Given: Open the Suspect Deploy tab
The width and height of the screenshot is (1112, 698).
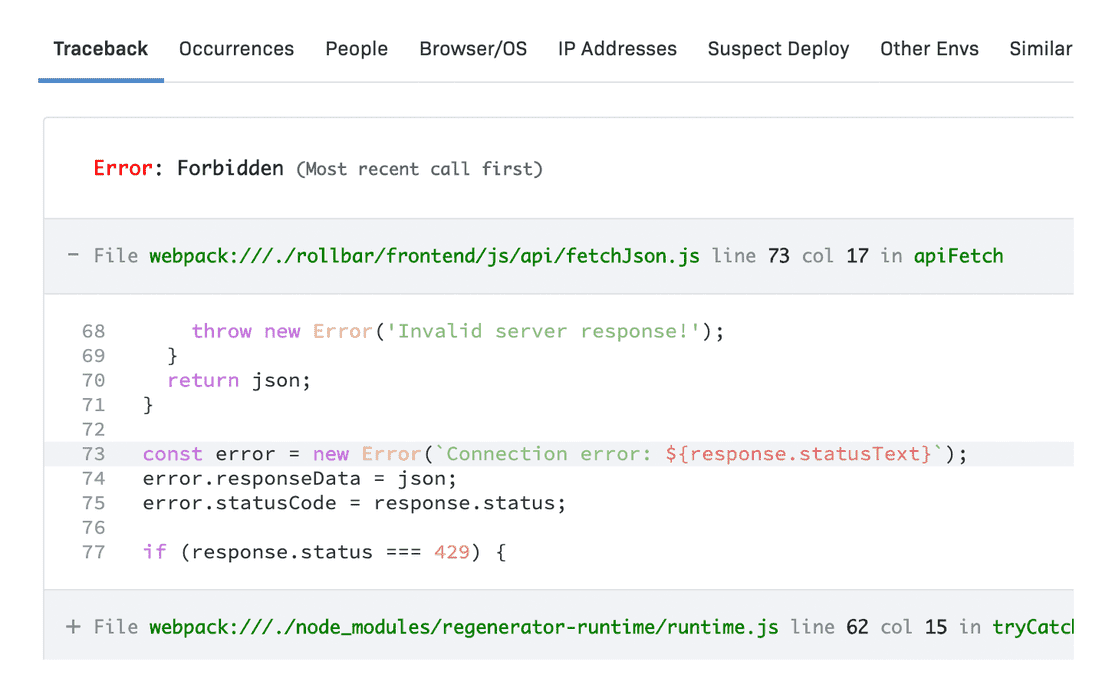Looking at the screenshot, I should pyautogui.click(x=778, y=49).
